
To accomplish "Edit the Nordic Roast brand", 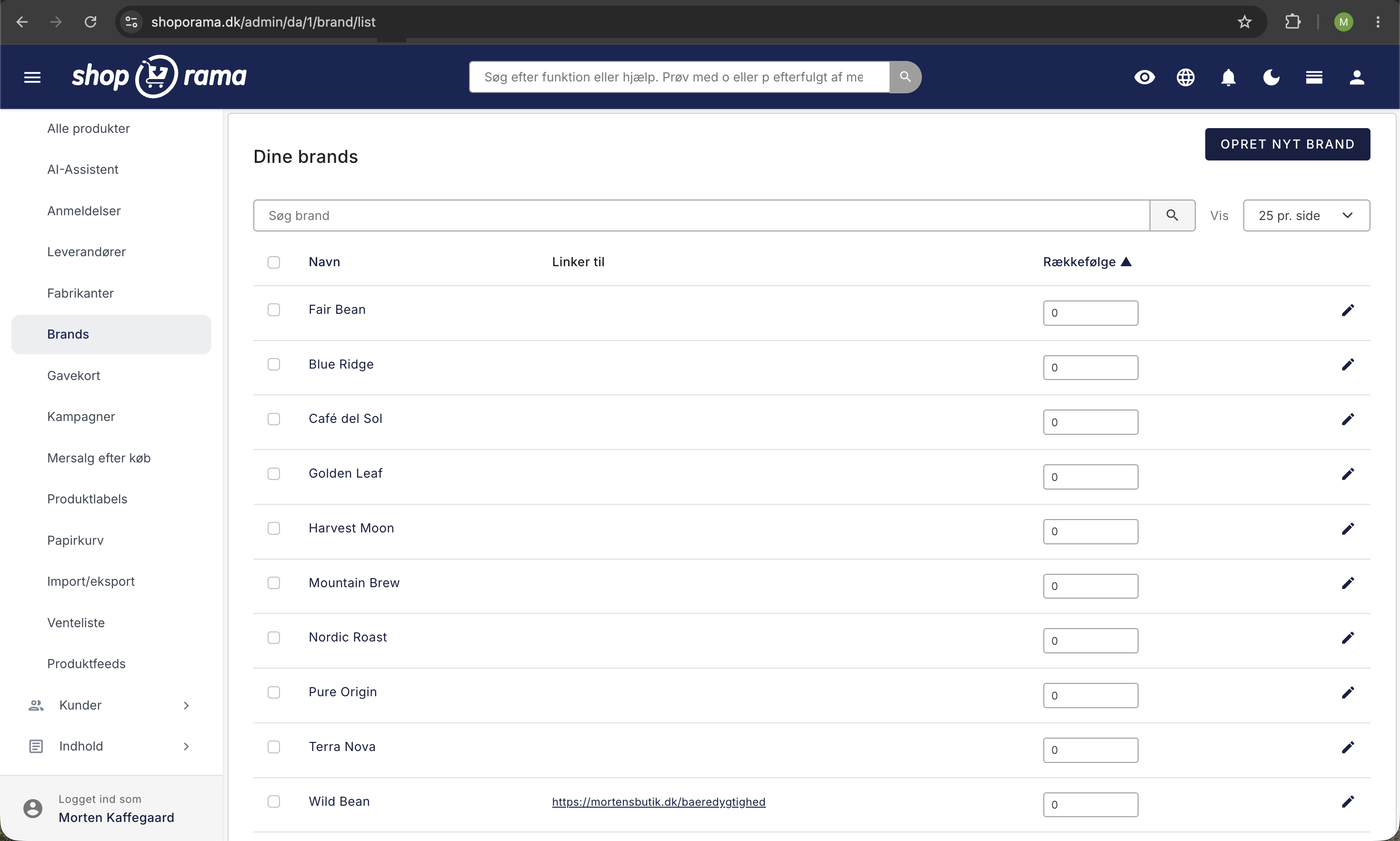I will 1348,637.
